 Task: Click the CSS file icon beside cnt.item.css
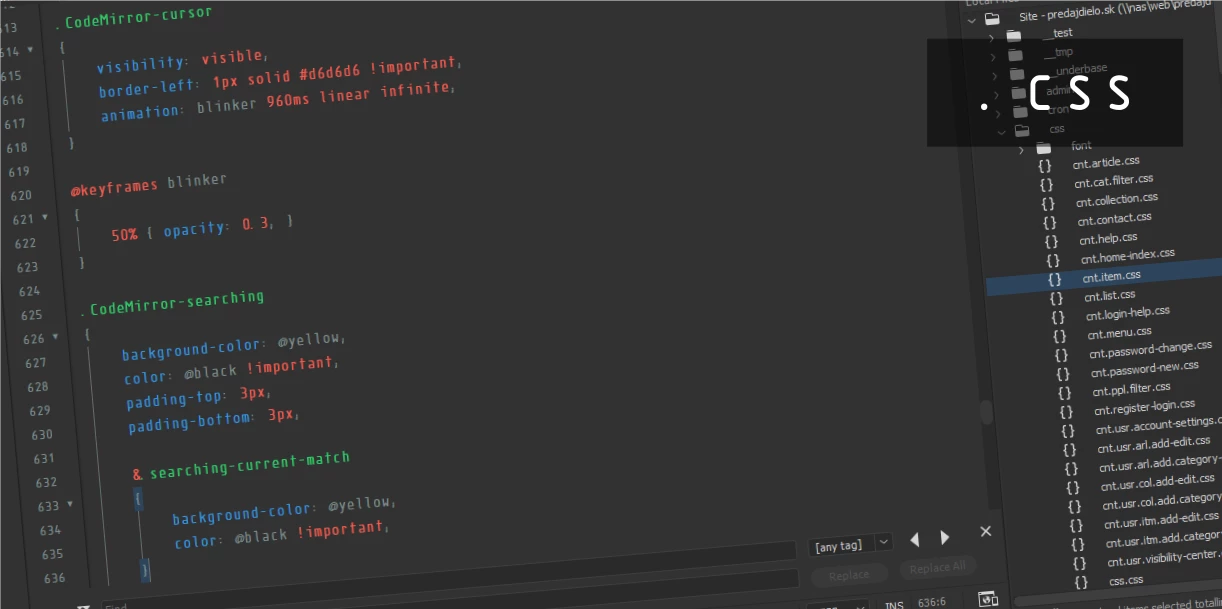(x=1055, y=279)
